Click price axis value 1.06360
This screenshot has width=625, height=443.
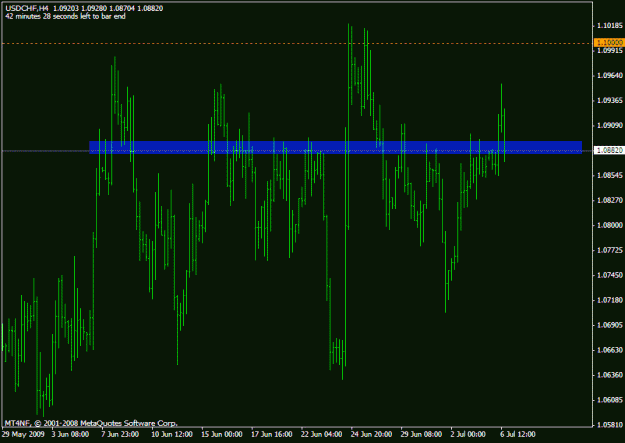[x=609, y=375]
